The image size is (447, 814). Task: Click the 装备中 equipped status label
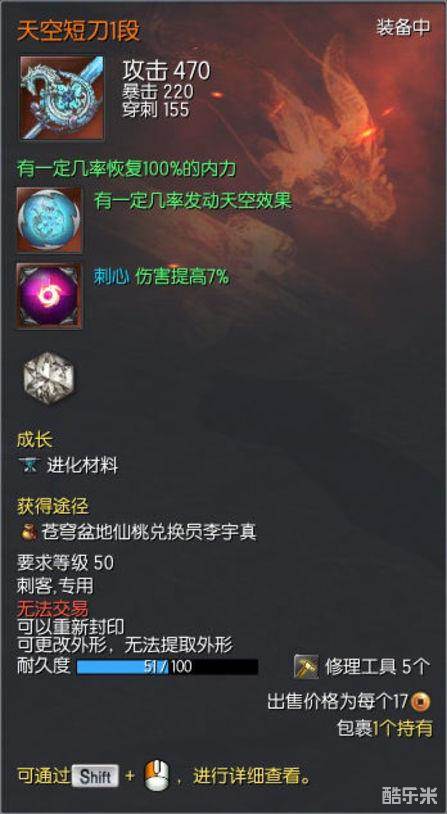(x=403, y=28)
